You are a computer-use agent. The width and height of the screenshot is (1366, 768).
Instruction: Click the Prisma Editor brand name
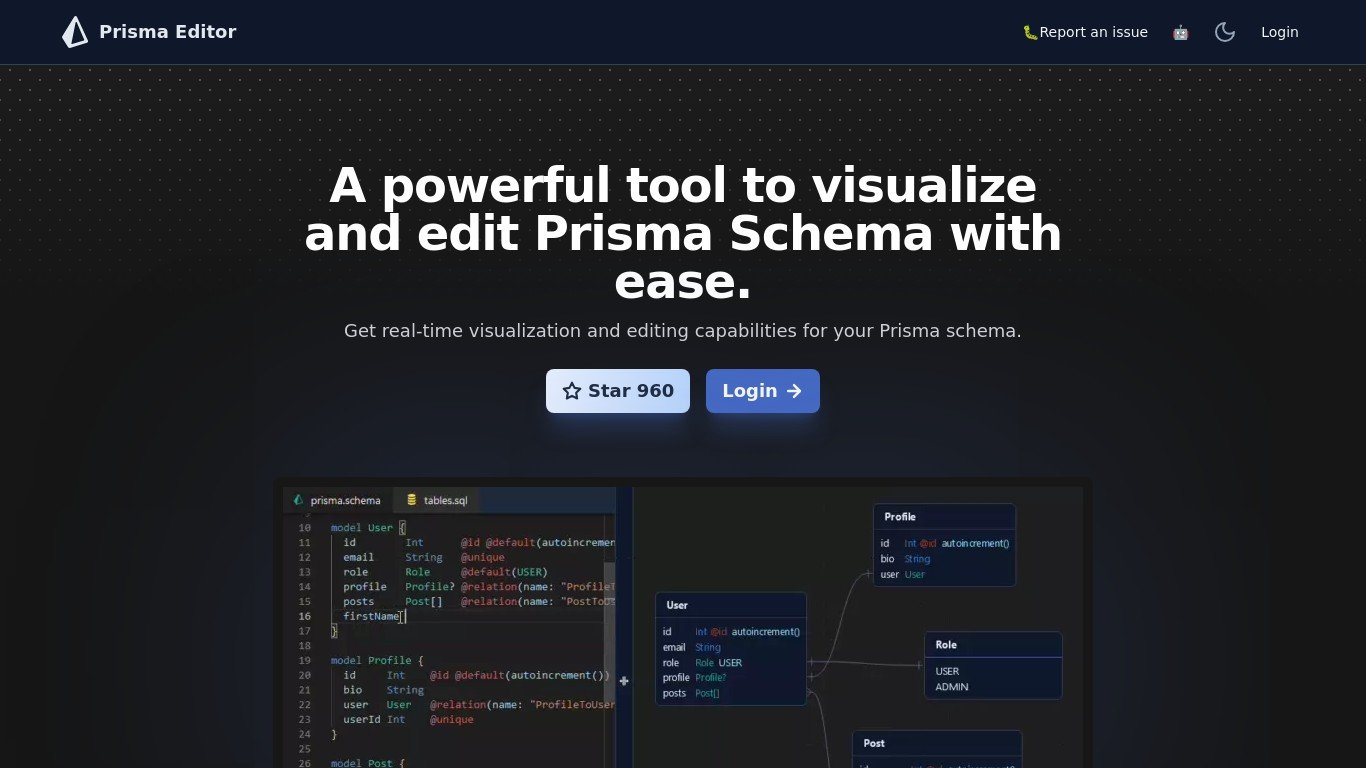tap(167, 32)
